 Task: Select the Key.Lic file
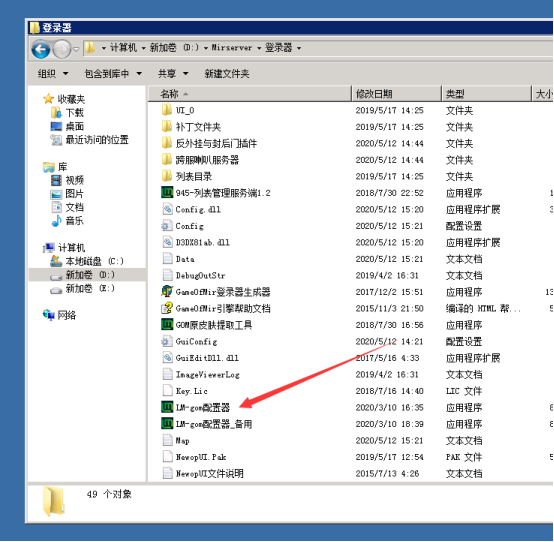pyautogui.click(x=185, y=391)
